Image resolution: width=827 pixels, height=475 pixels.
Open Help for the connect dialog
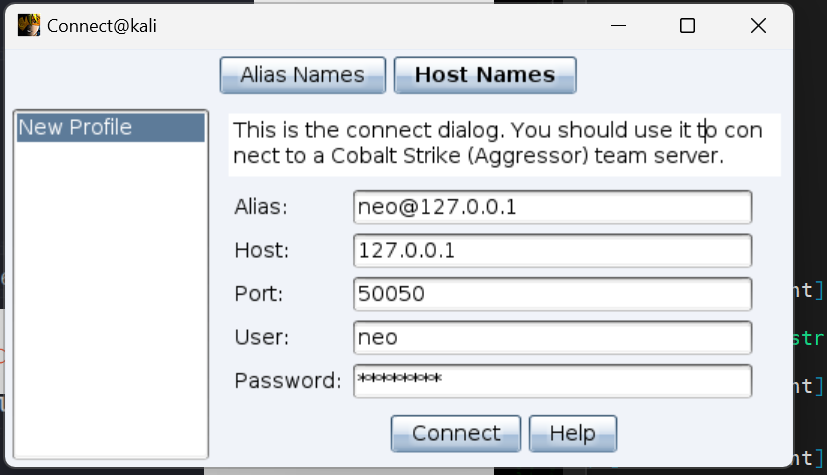pos(572,433)
